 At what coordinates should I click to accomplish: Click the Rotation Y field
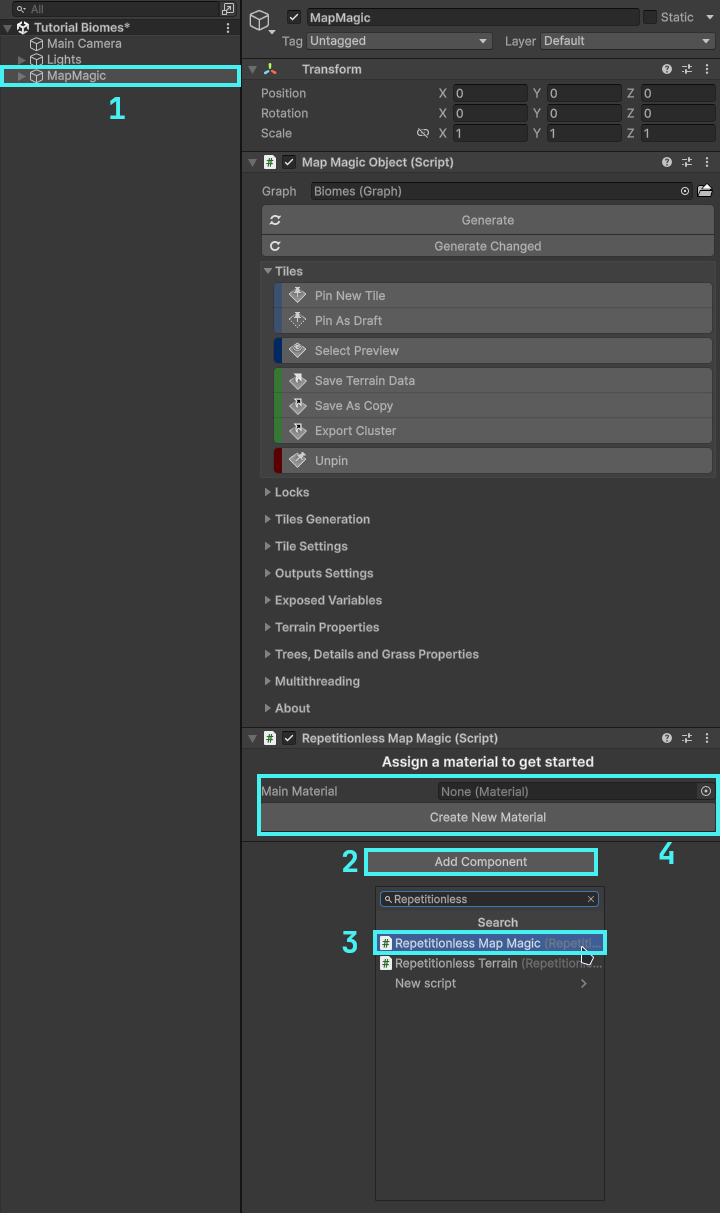pyautogui.click(x=584, y=113)
